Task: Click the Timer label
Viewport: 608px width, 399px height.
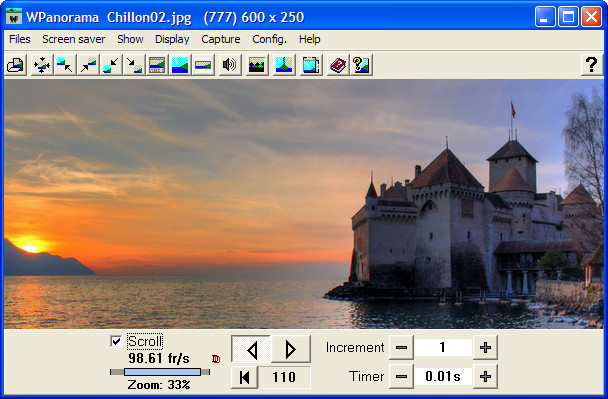Action: 366,376
